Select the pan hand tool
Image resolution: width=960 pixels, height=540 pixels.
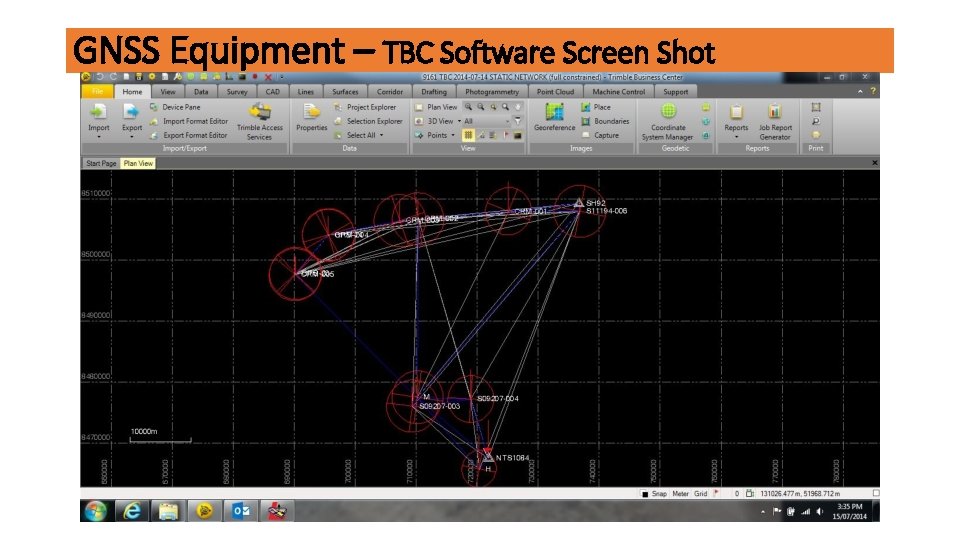pos(517,107)
